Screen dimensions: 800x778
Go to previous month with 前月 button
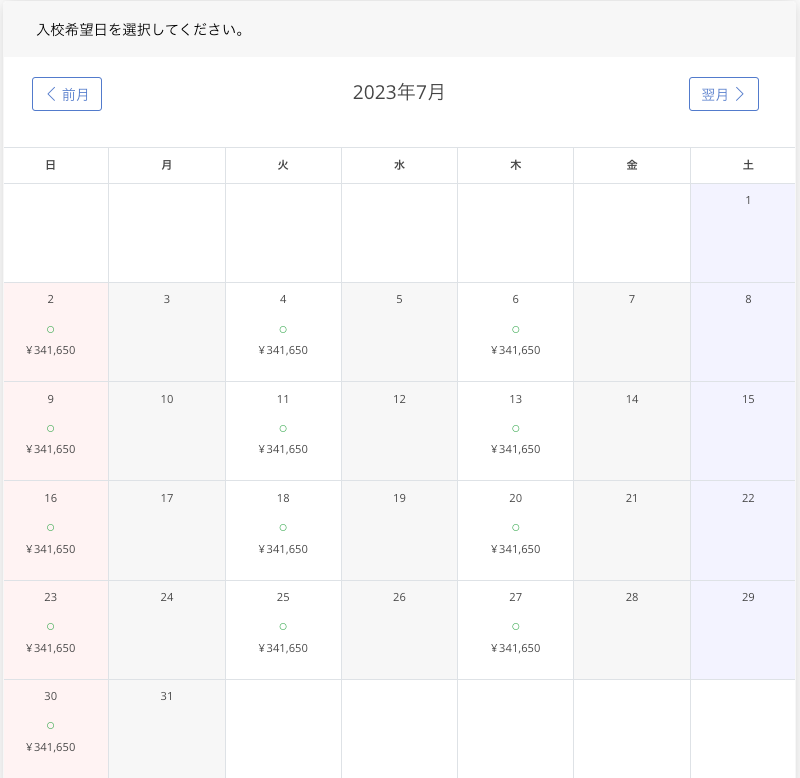pyautogui.click(x=67, y=94)
